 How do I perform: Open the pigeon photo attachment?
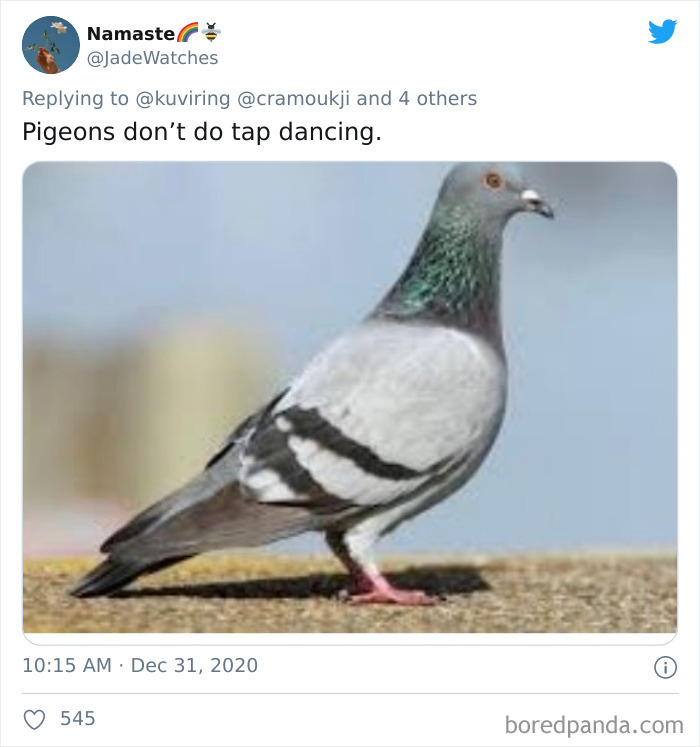pos(350,397)
